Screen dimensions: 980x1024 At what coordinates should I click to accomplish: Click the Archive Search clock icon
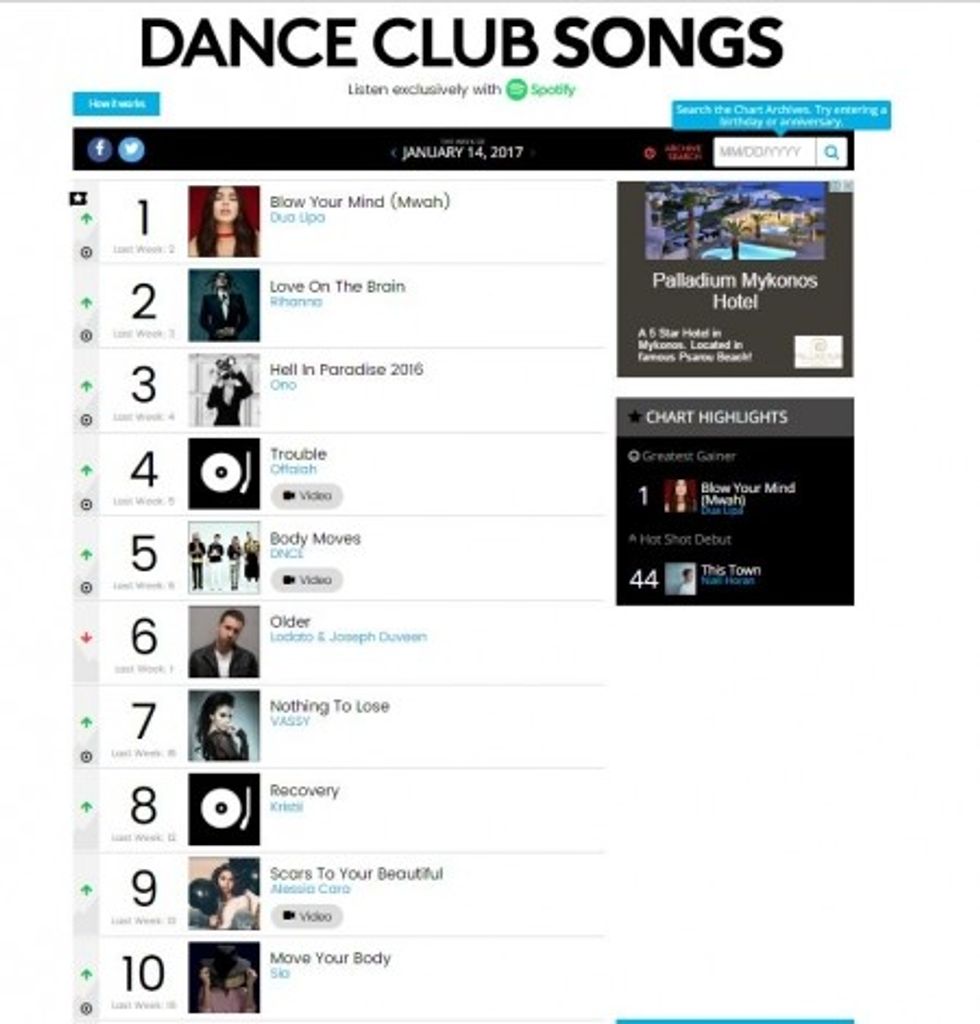649,153
